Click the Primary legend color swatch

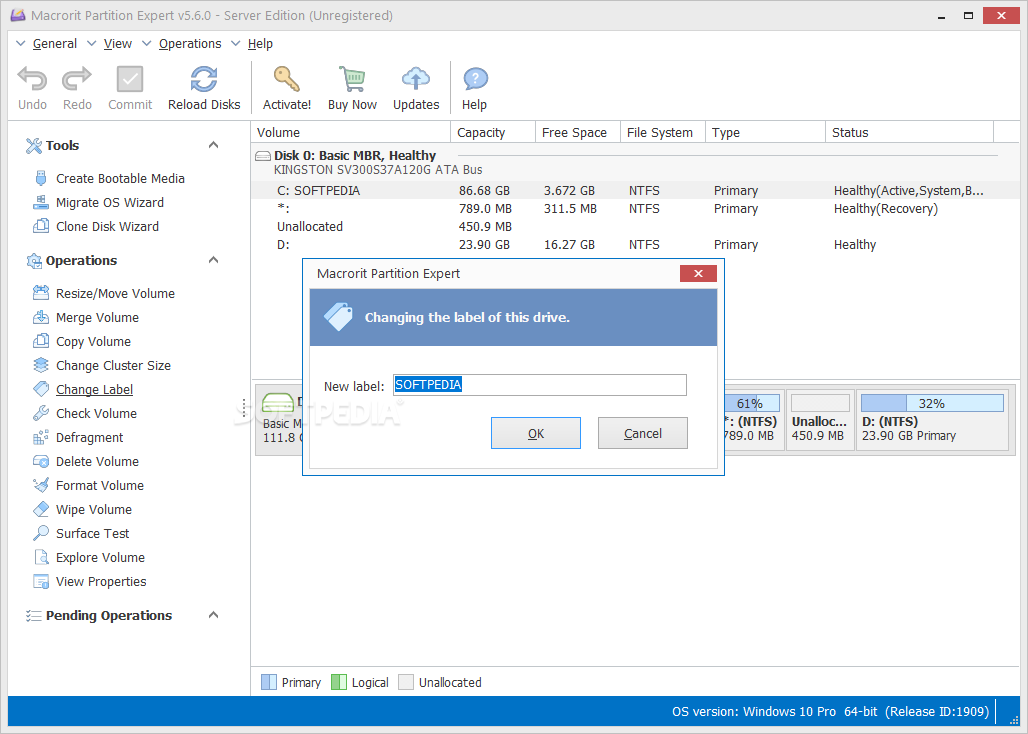click(x=269, y=682)
